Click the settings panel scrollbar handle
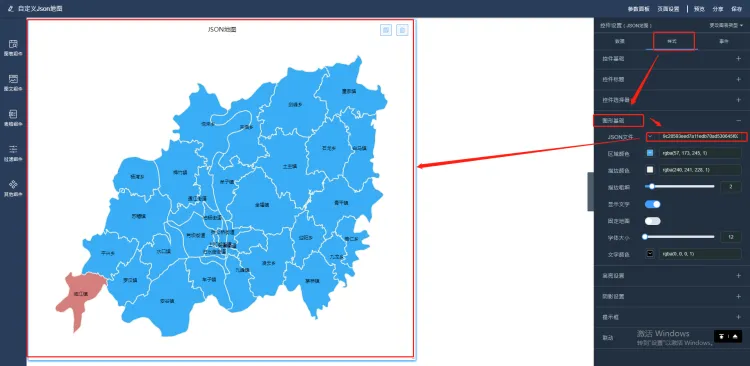The width and height of the screenshot is (750, 366). tap(590, 191)
